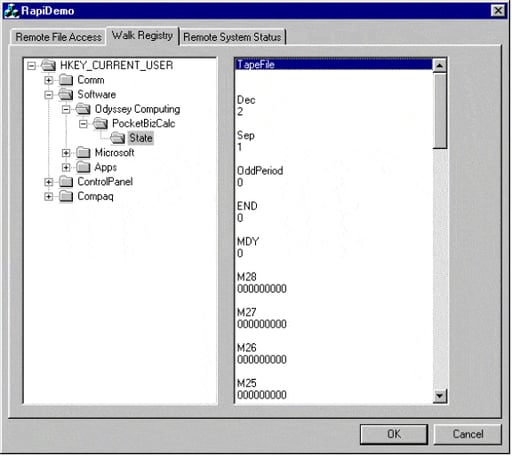Image resolution: width=512 pixels, height=456 pixels.
Task: Click the Software open folder icon
Action: click(x=66, y=94)
